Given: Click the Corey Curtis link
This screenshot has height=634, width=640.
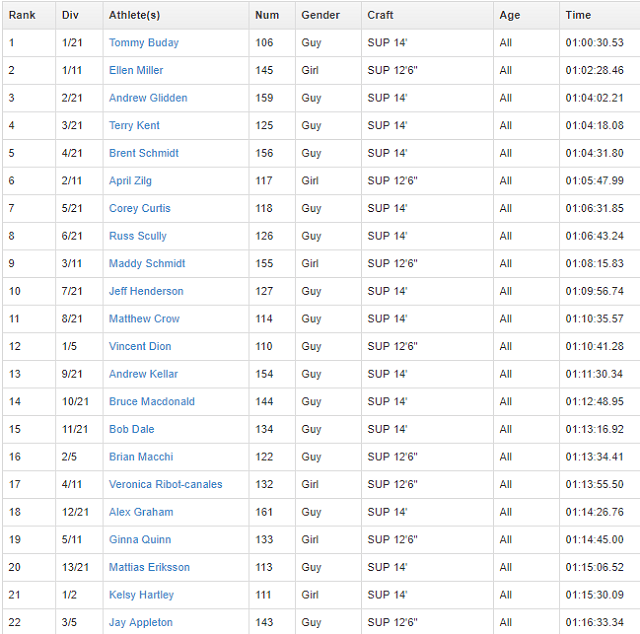Looking at the screenshot, I should [x=139, y=209].
